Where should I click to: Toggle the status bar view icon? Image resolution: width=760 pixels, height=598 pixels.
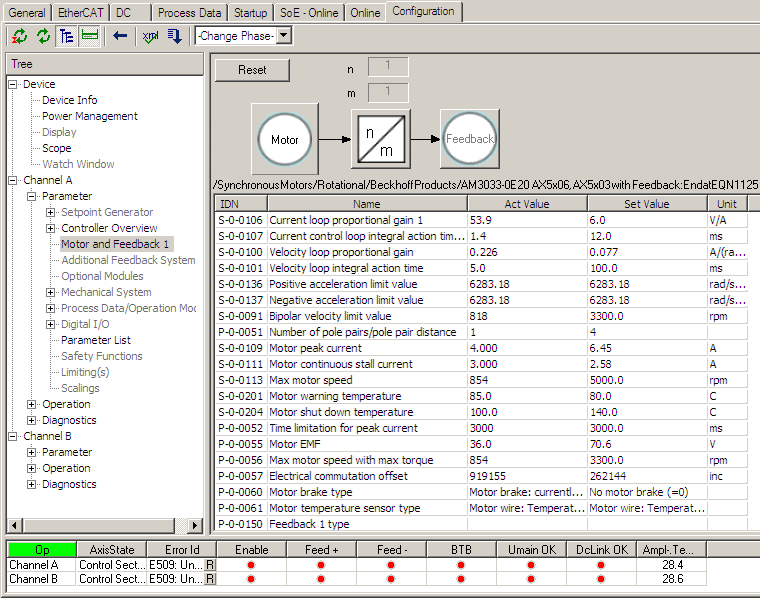click(x=90, y=36)
